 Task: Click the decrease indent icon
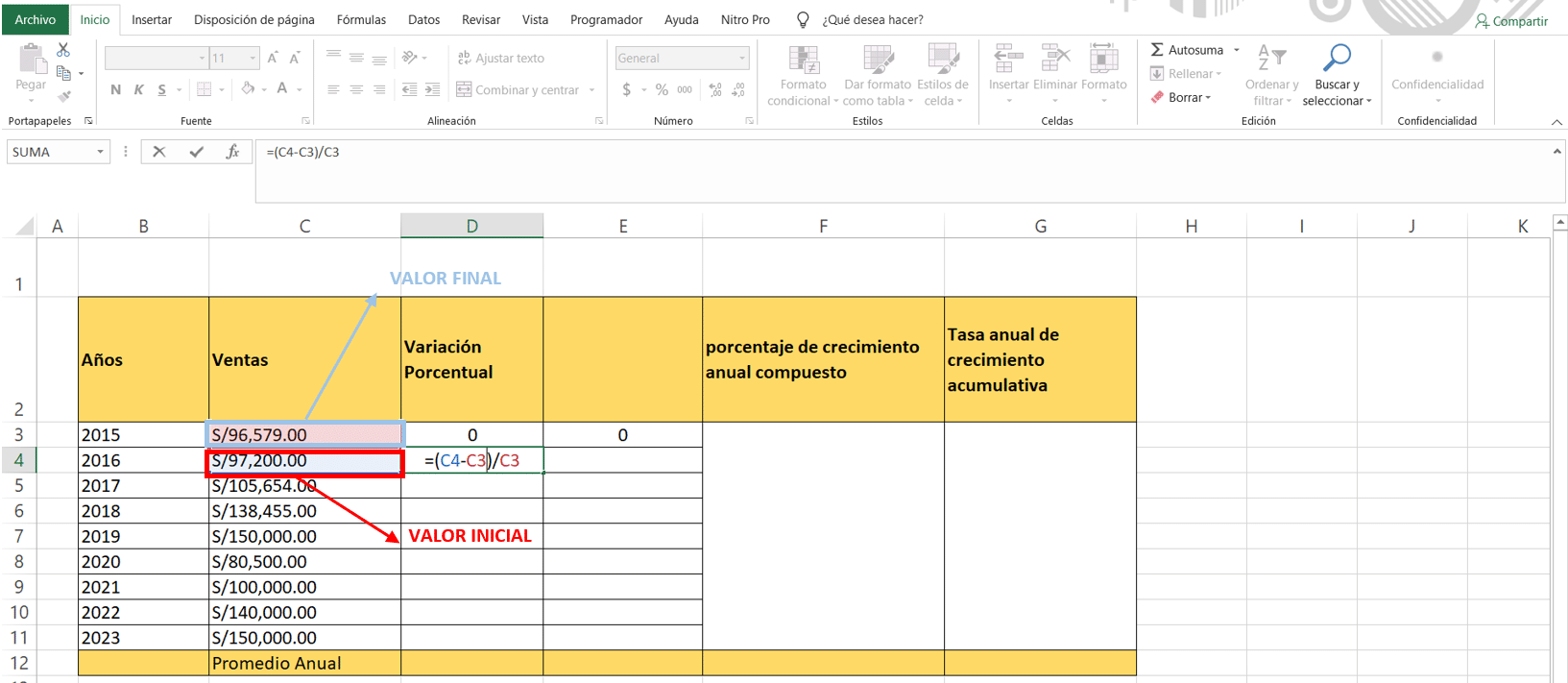pyautogui.click(x=409, y=89)
